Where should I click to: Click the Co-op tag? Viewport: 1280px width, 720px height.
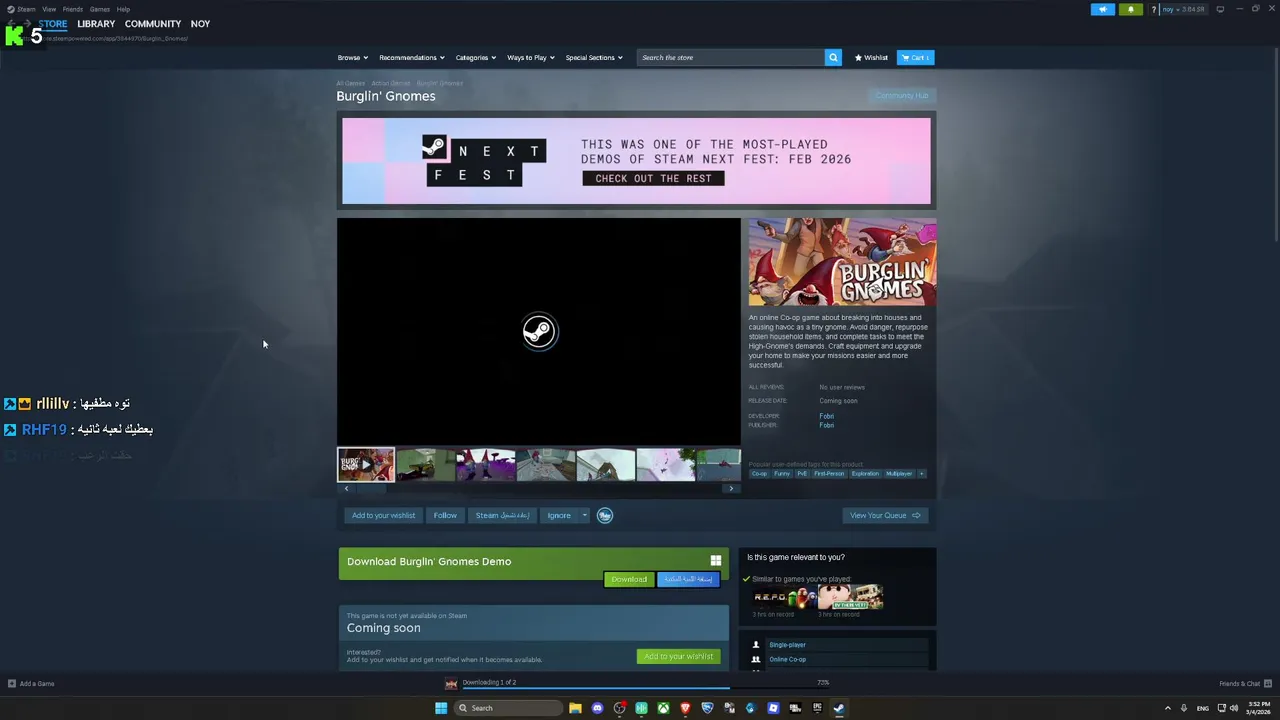point(759,473)
